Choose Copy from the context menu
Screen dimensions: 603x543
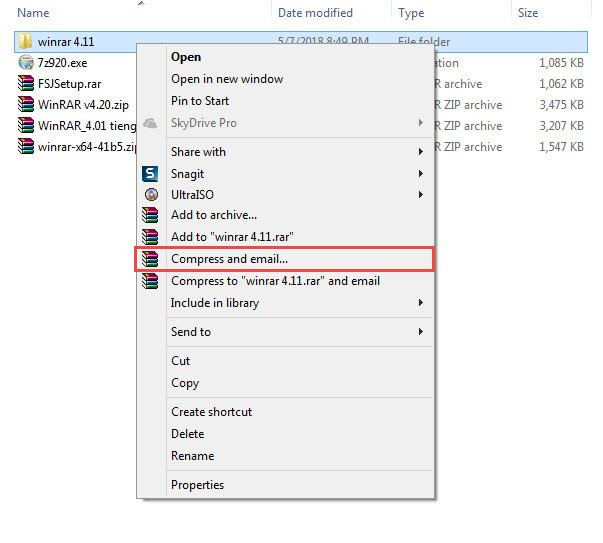tap(285, 383)
